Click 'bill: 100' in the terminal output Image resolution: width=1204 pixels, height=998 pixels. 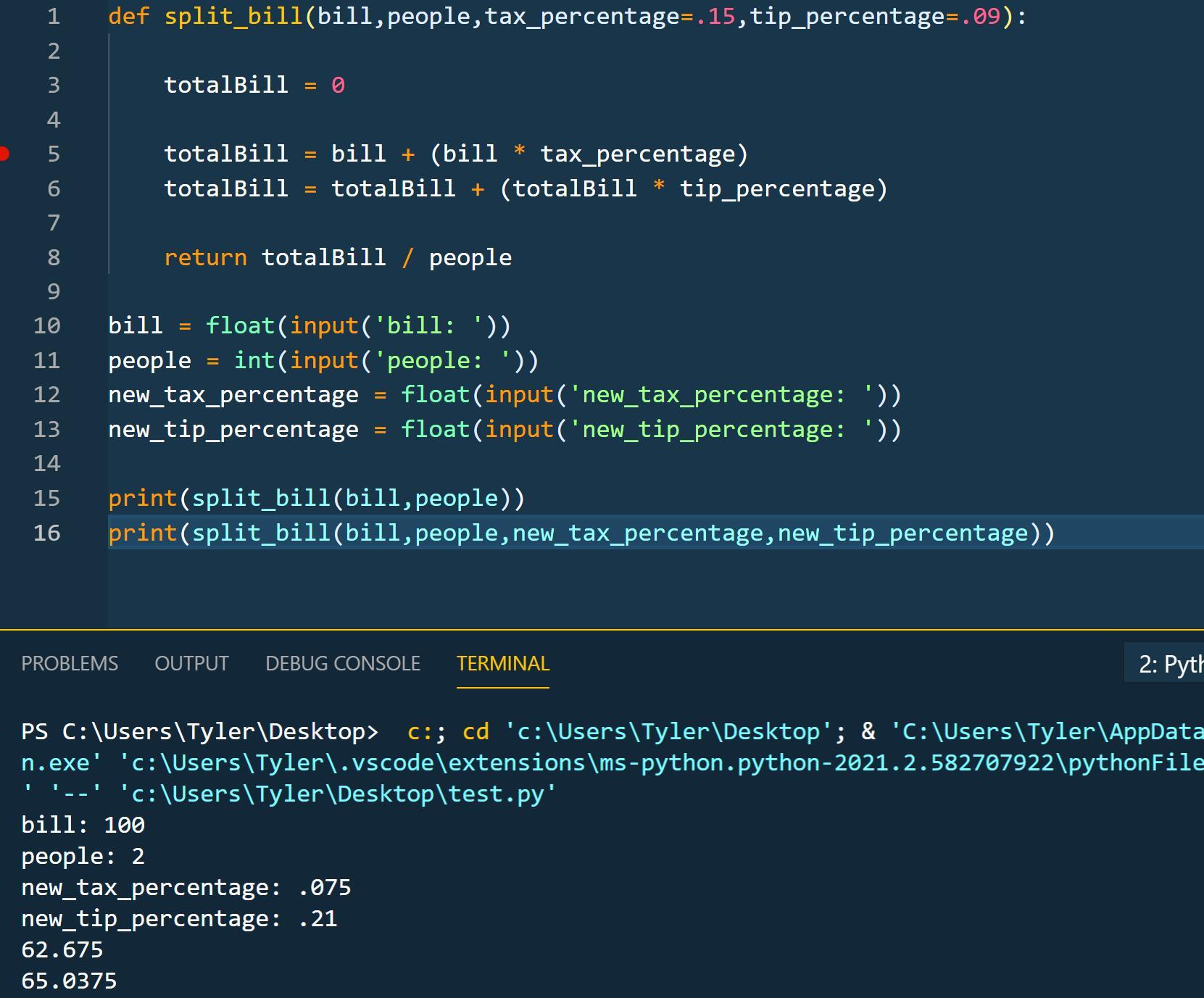pyautogui.click(x=83, y=825)
